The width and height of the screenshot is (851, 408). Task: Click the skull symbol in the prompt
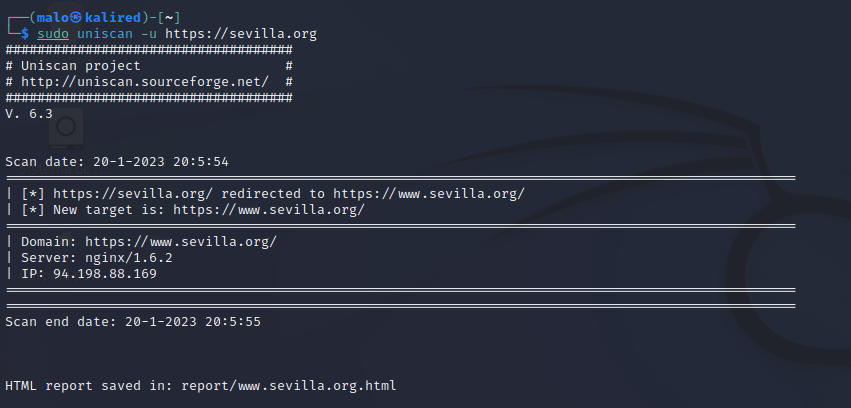(x=73, y=17)
